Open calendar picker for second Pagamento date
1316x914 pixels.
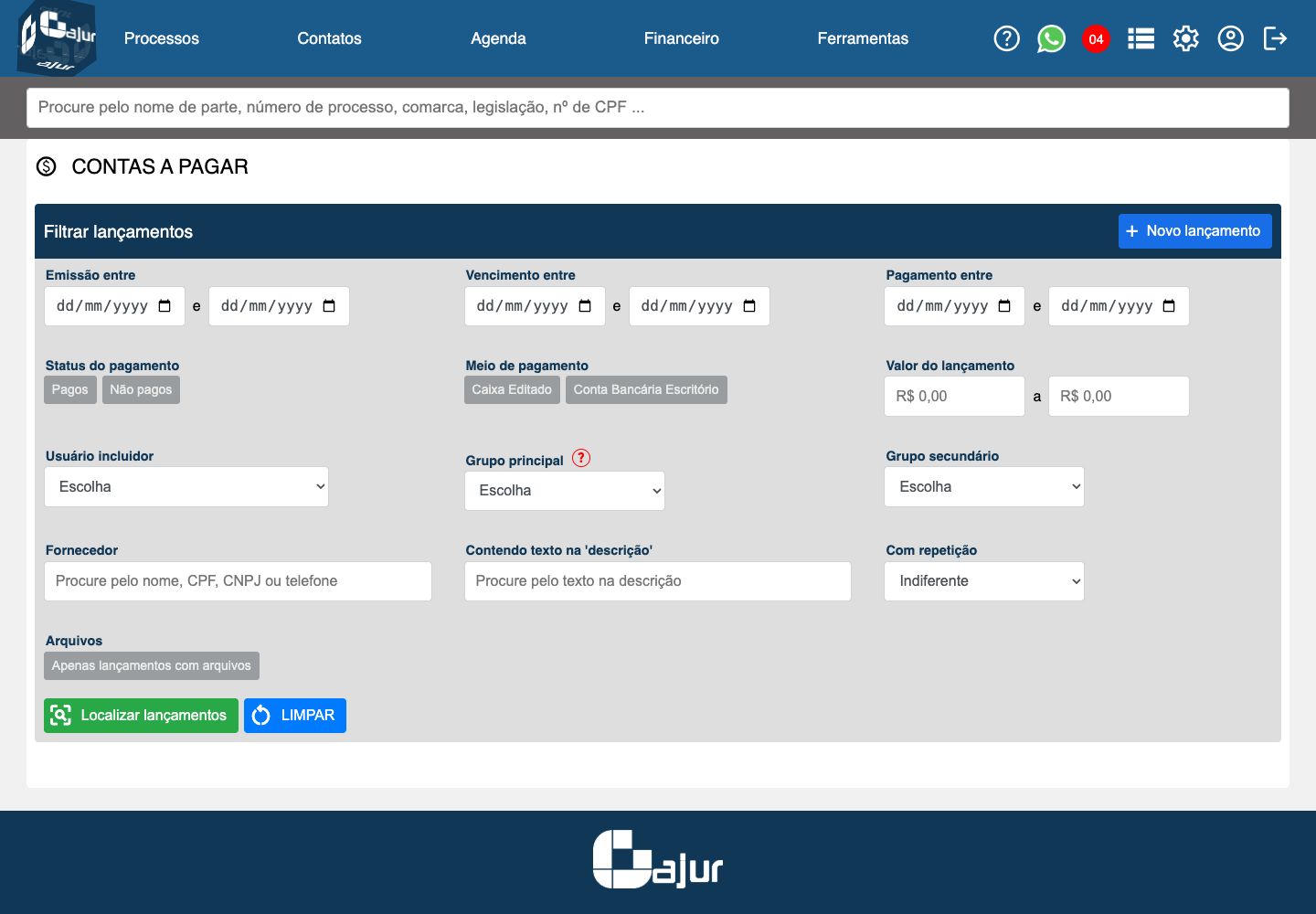click(1169, 306)
